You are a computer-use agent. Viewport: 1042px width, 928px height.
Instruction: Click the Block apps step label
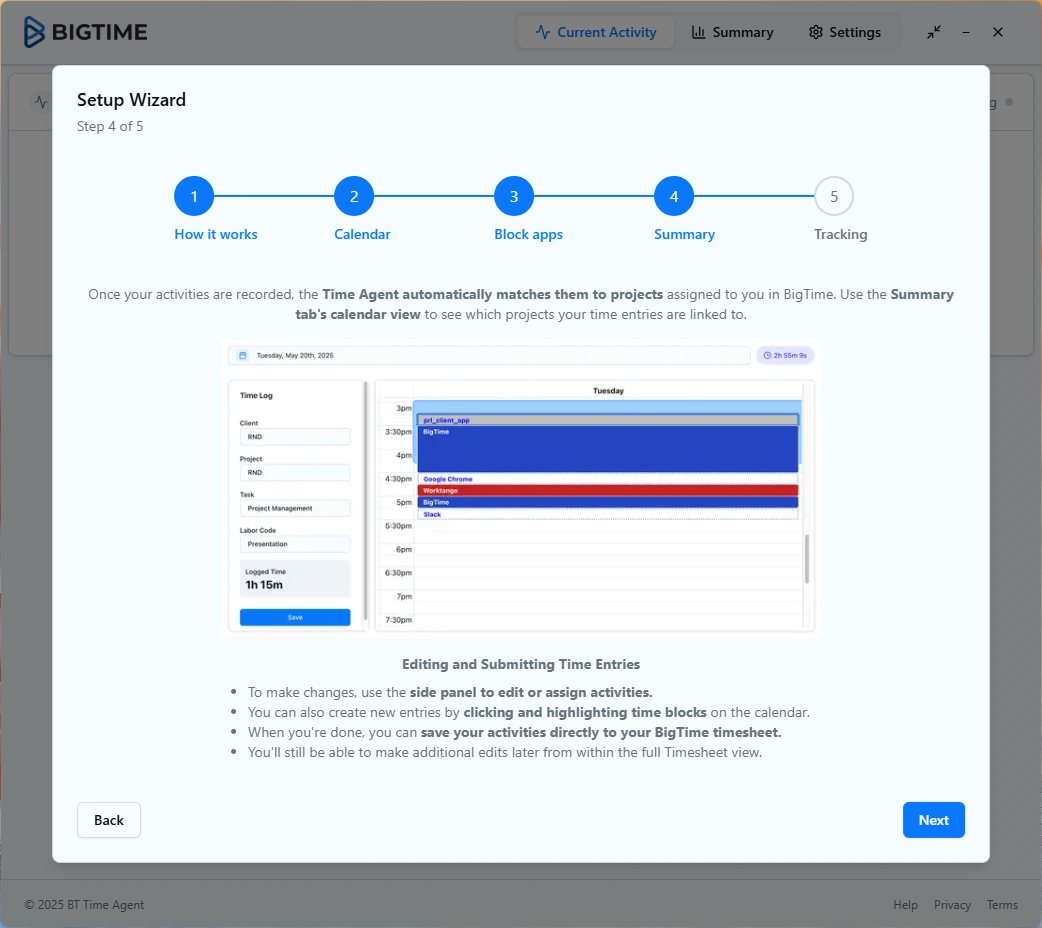(528, 234)
